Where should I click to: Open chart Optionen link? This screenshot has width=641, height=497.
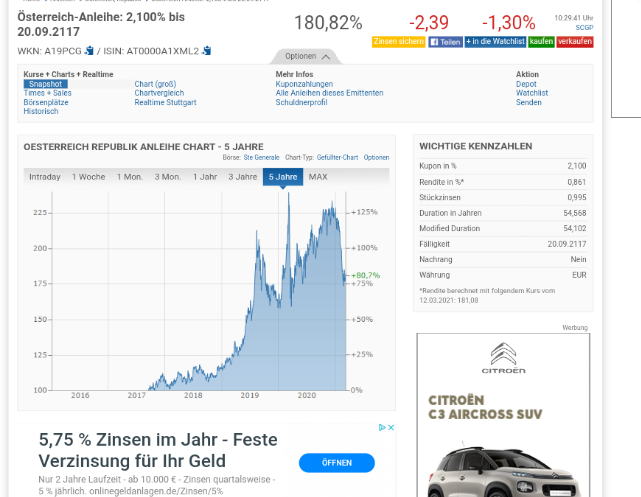click(x=376, y=157)
